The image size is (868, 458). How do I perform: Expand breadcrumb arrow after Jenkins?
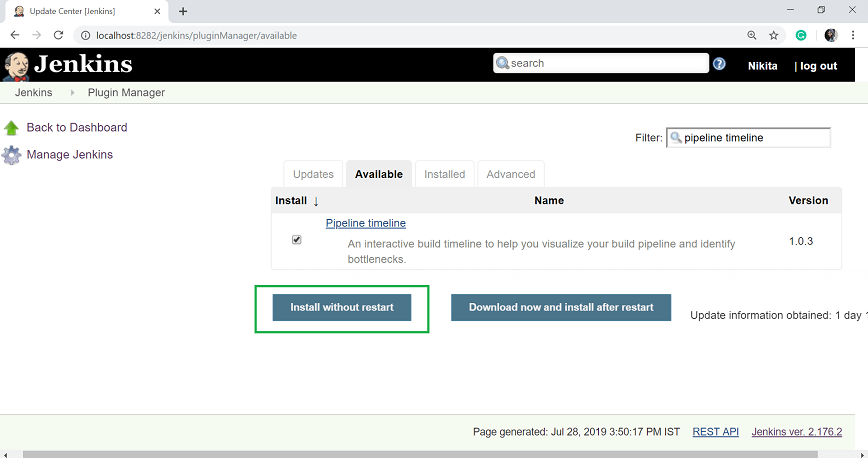[x=72, y=93]
